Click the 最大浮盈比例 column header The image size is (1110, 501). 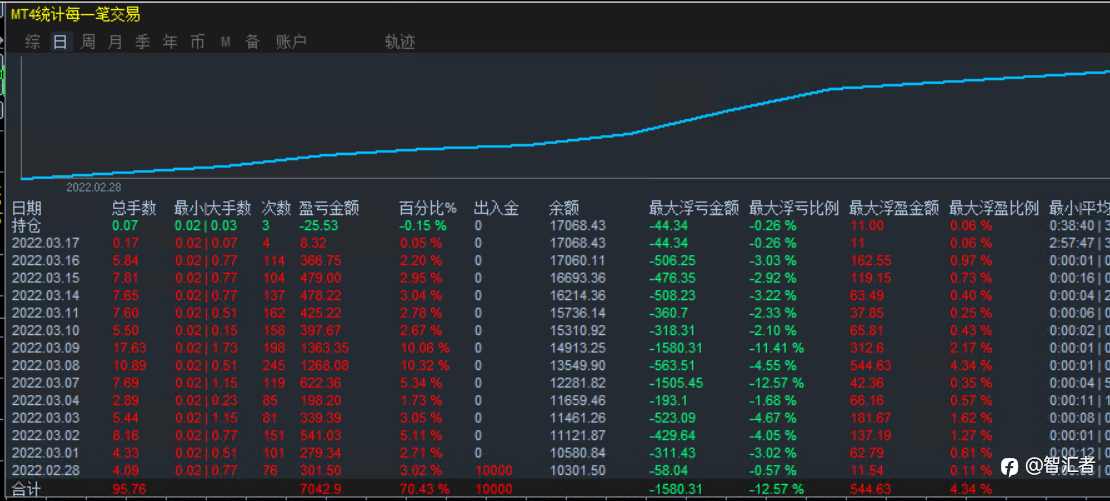point(994,208)
